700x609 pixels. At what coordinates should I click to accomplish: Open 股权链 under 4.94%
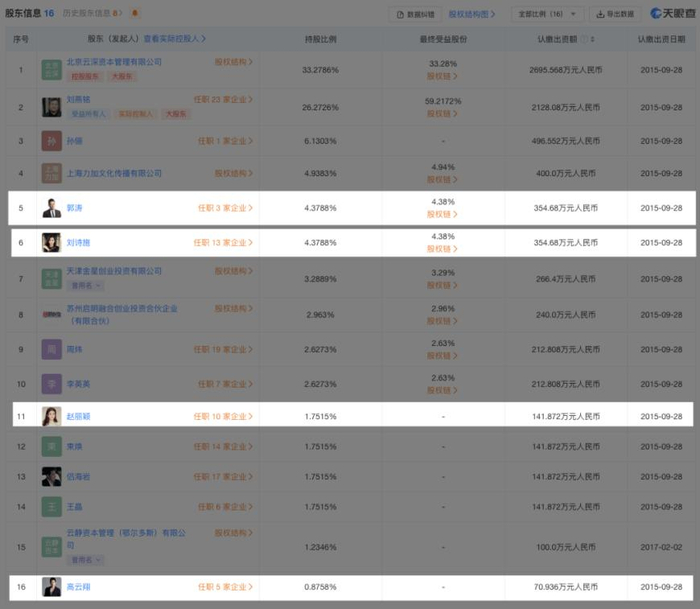442,179
